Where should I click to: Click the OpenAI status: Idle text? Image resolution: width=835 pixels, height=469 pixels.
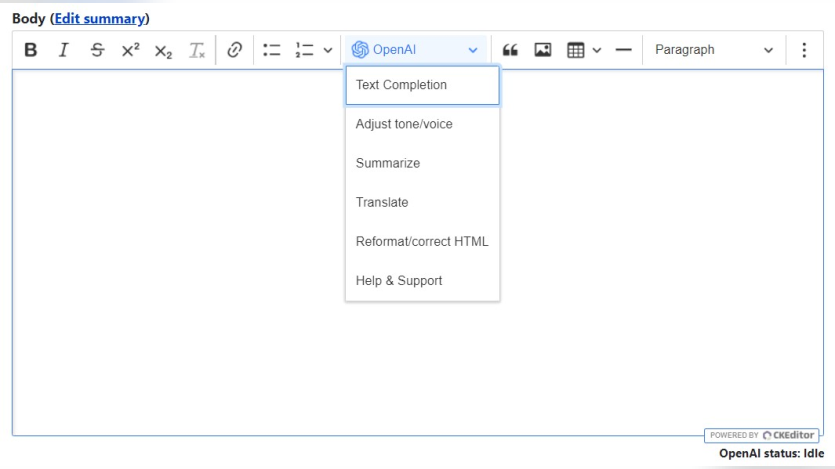point(772,454)
